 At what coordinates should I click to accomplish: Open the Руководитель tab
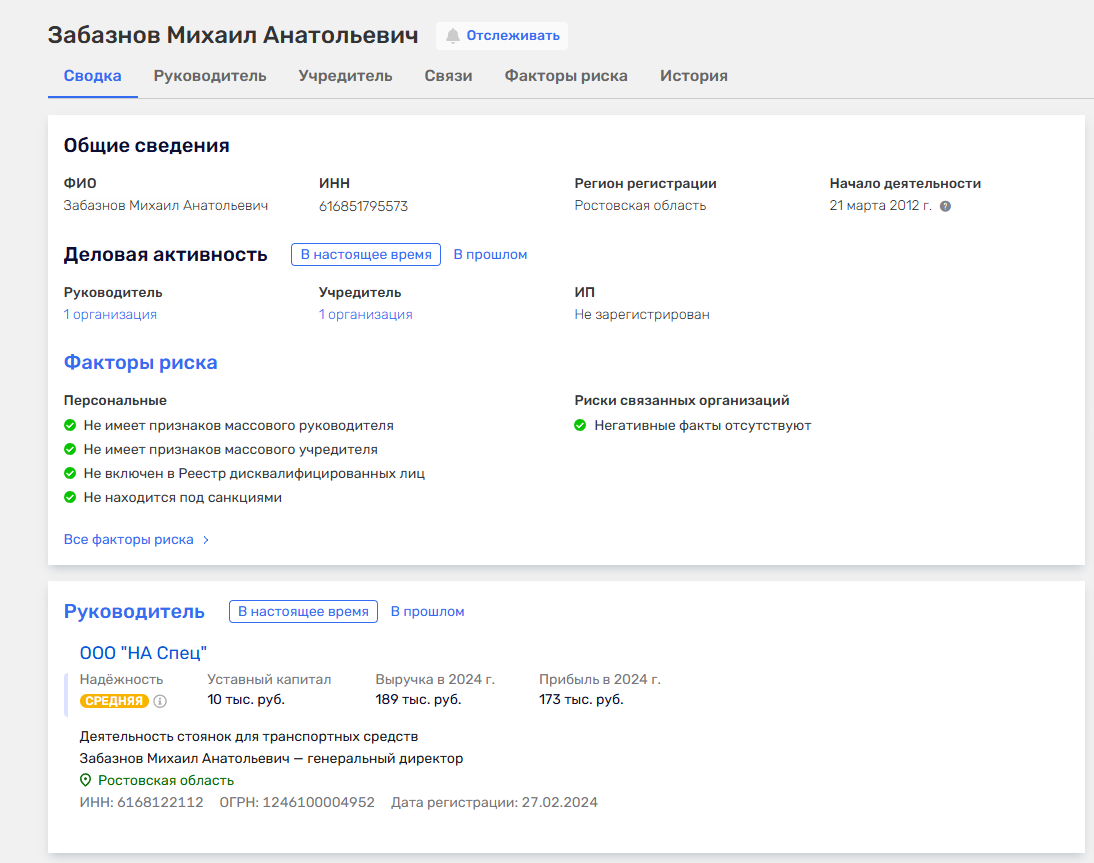210,76
